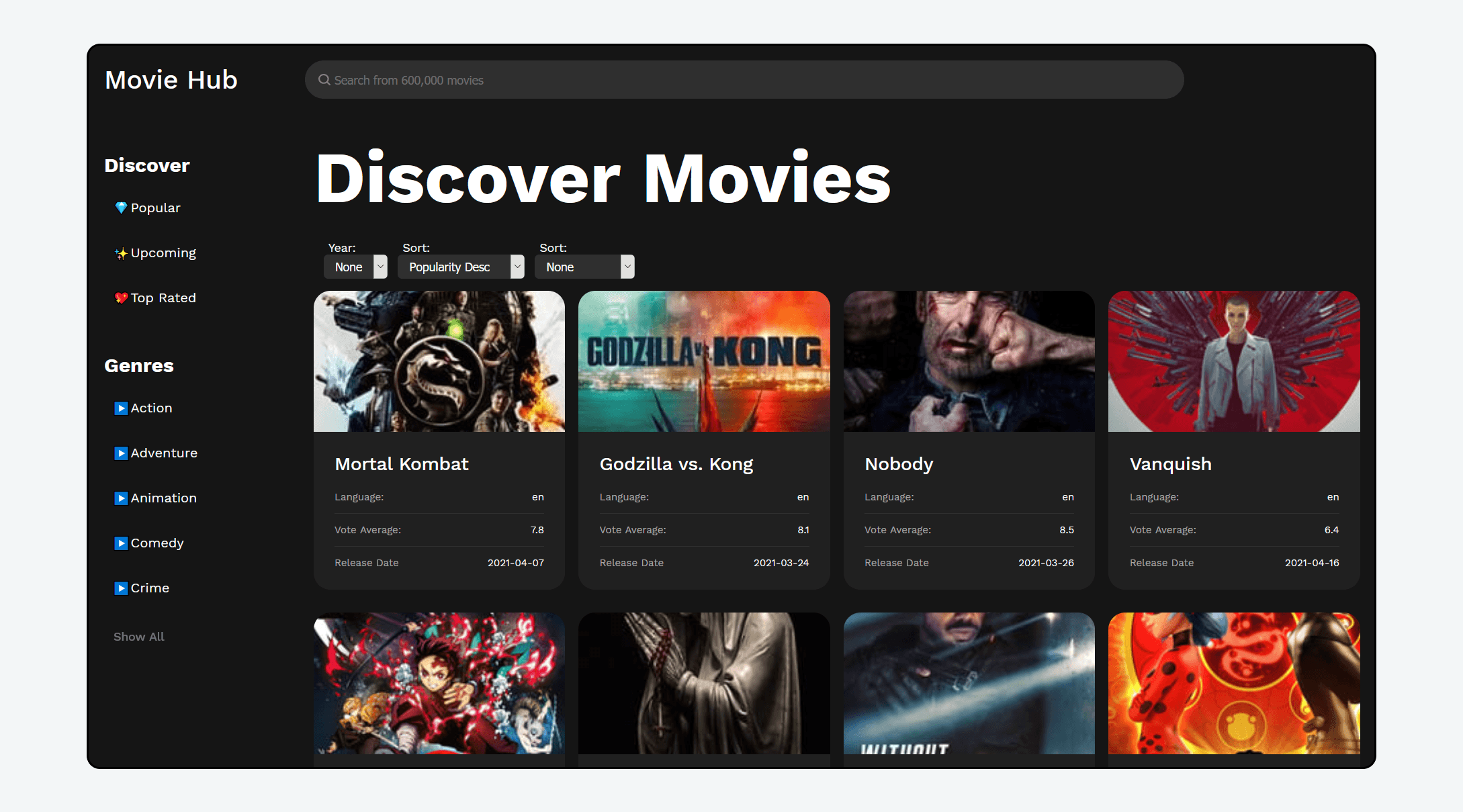Open the Nobody movie poster

[x=969, y=361]
